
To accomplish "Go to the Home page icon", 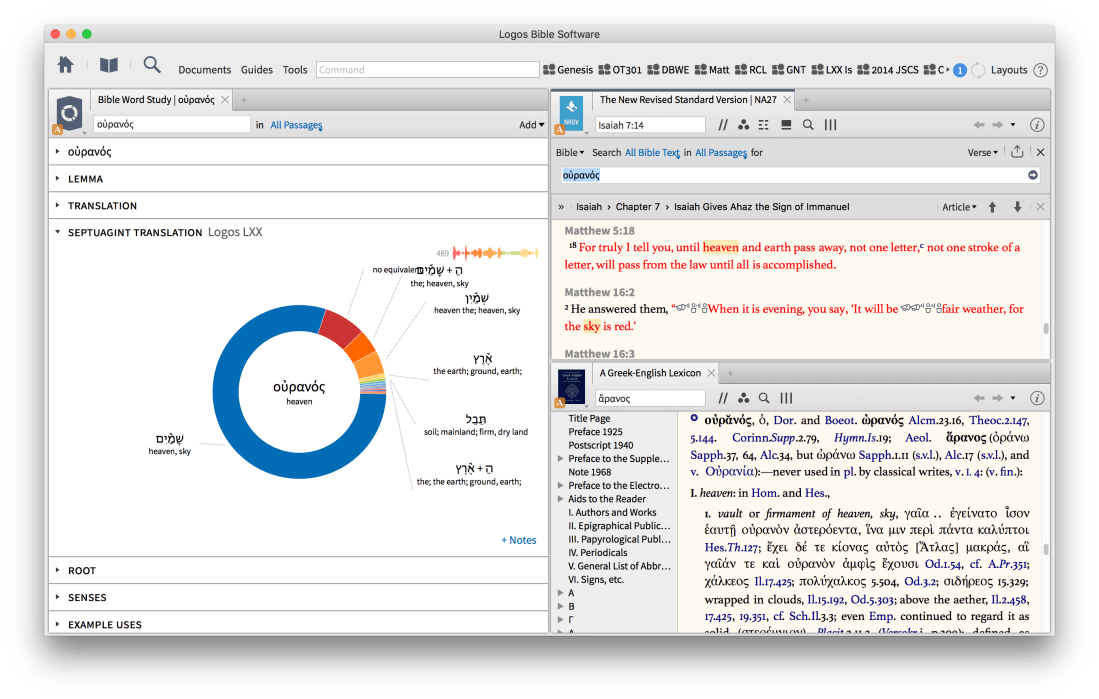I will click(65, 66).
